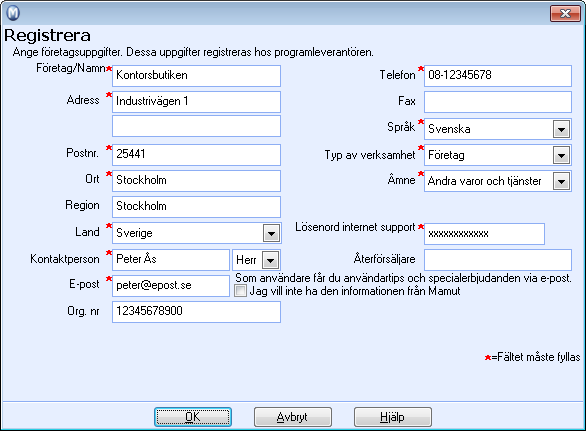The width and height of the screenshot is (586, 431).
Task: Click the empty Fax field
Action: [x=498, y=102]
